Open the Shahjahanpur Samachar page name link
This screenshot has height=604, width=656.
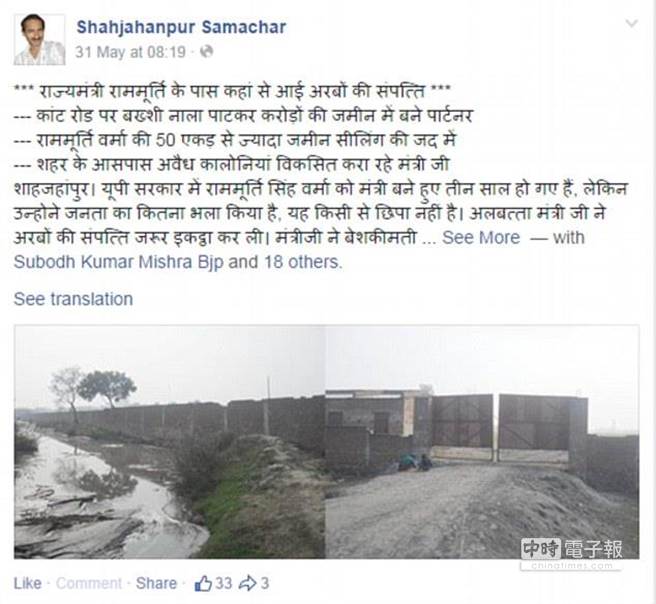(181, 27)
